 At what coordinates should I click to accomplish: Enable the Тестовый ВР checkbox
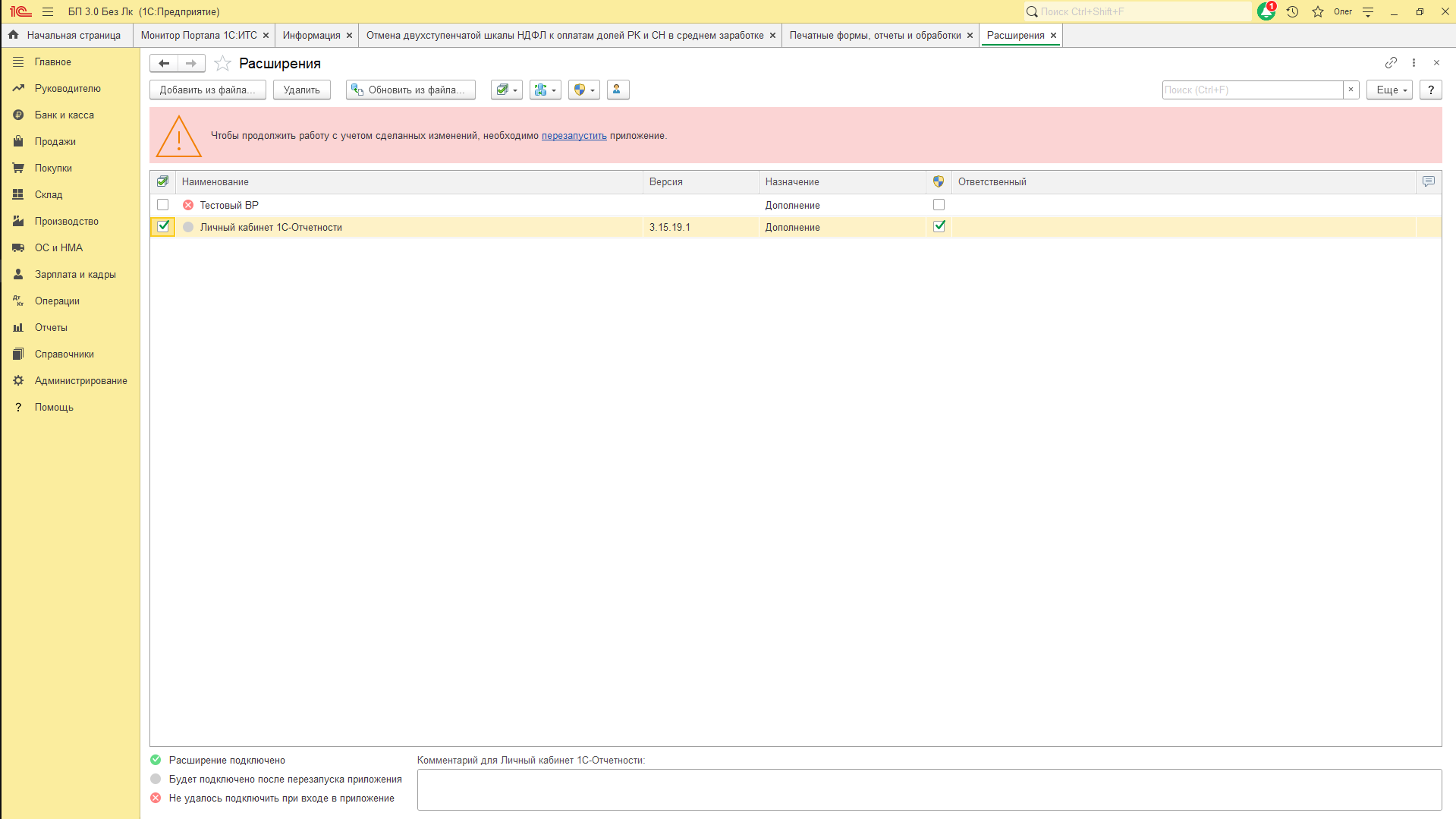point(162,205)
